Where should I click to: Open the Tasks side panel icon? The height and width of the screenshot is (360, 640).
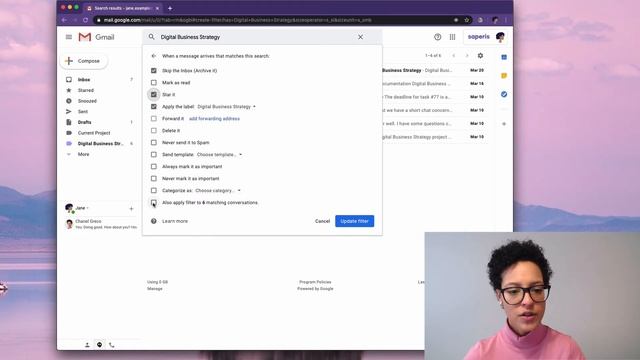click(x=504, y=94)
